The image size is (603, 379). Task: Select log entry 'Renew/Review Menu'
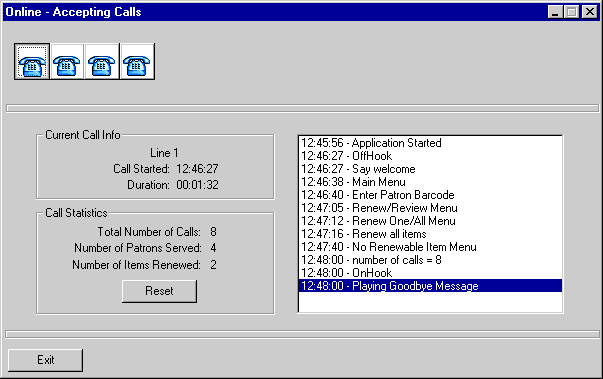(x=430, y=208)
